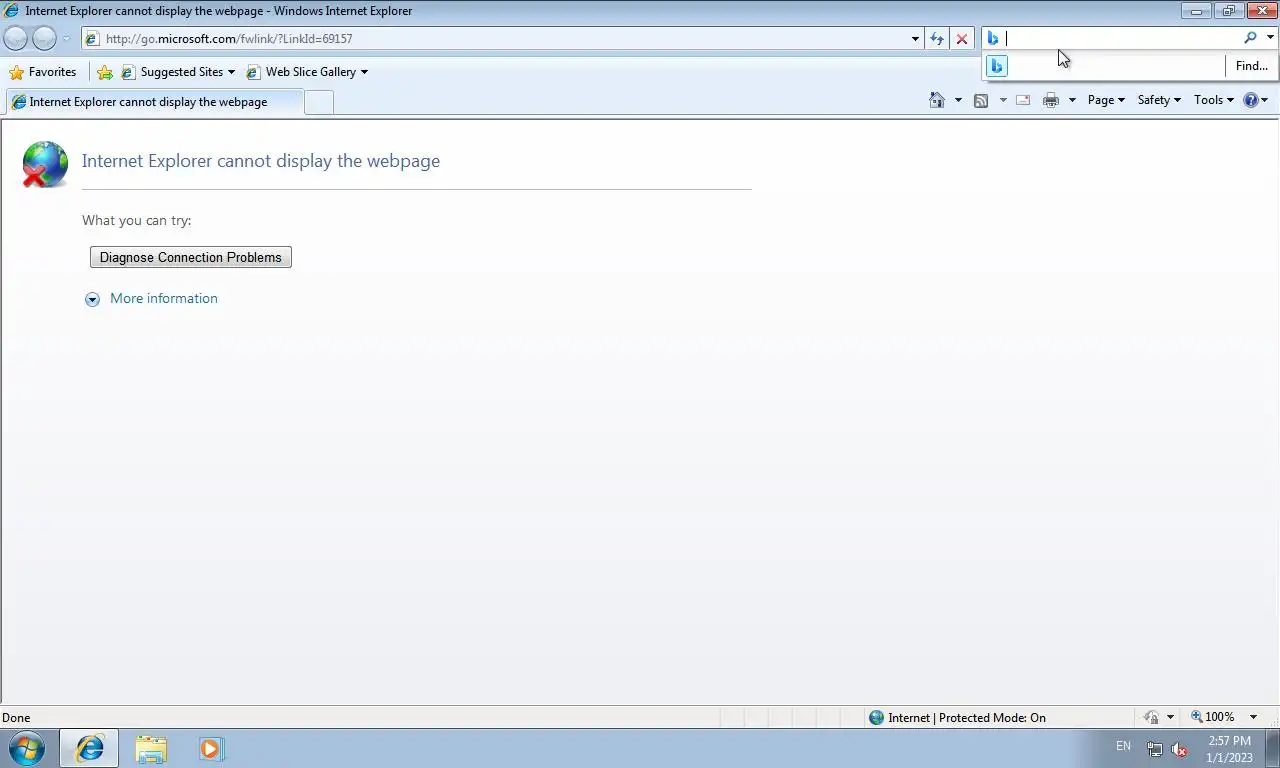
Task: Open the Print options dropdown arrow
Action: point(1072,100)
